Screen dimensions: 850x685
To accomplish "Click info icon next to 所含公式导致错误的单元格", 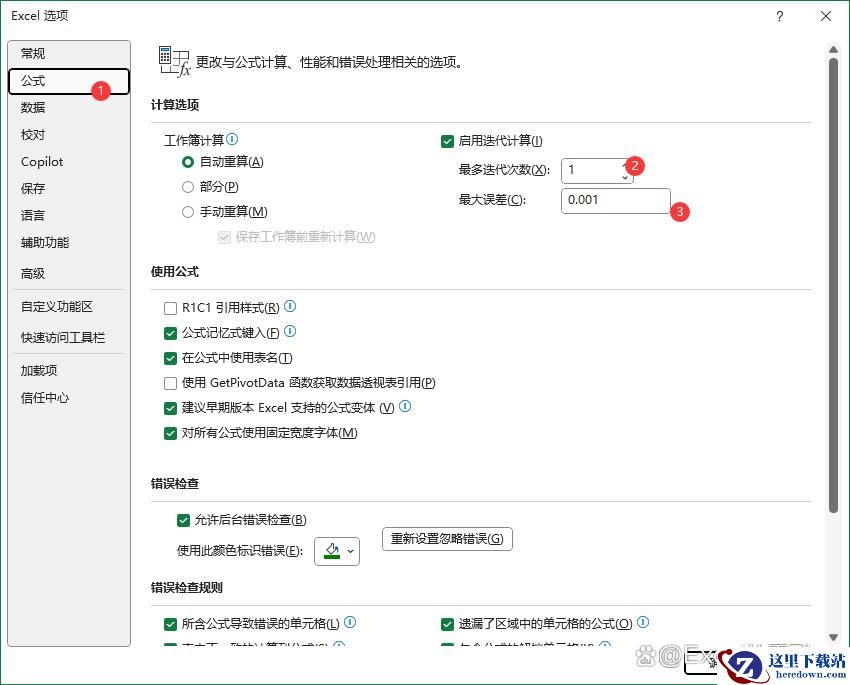I will (x=350, y=622).
